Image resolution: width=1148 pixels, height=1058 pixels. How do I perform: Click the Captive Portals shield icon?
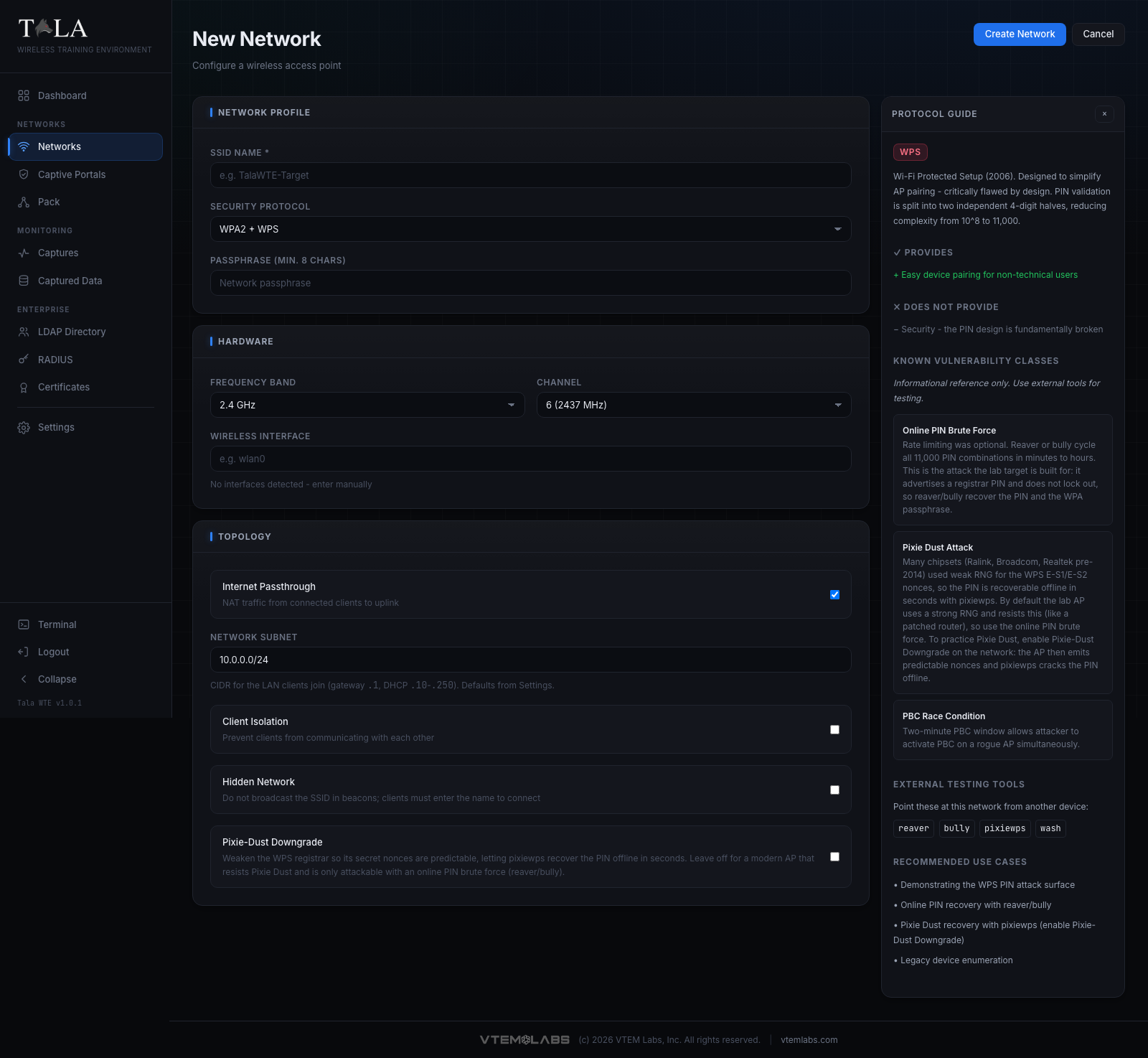coord(24,174)
